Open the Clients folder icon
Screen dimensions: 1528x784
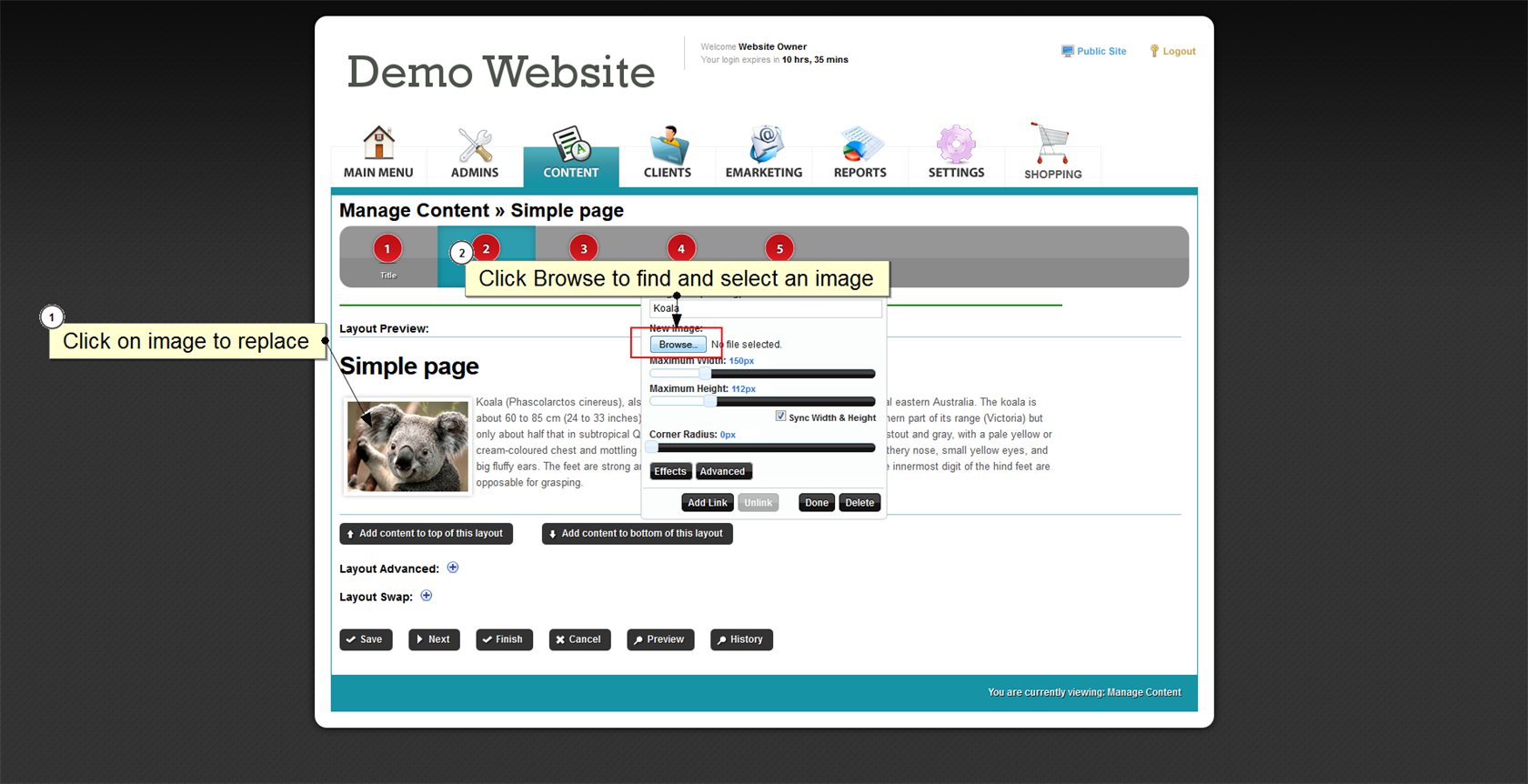pyautogui.click(x=668, y=146)
